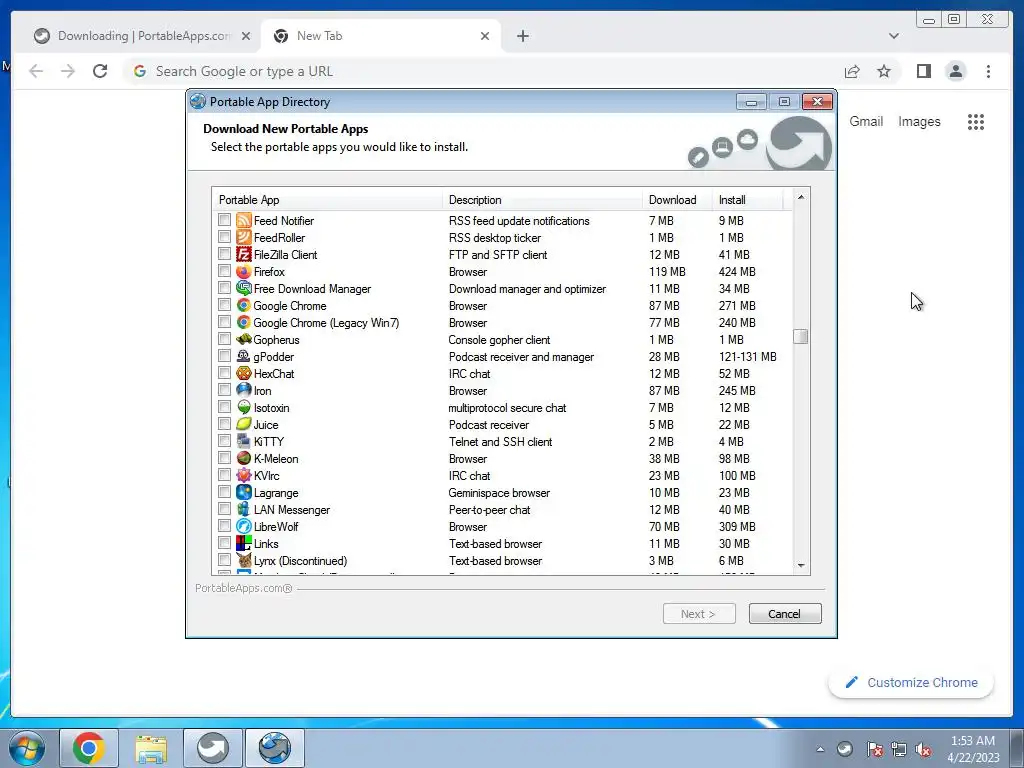This screenshot has width=1024, height=768.
Task: Sort by Description column header
Action: point(542,200)
